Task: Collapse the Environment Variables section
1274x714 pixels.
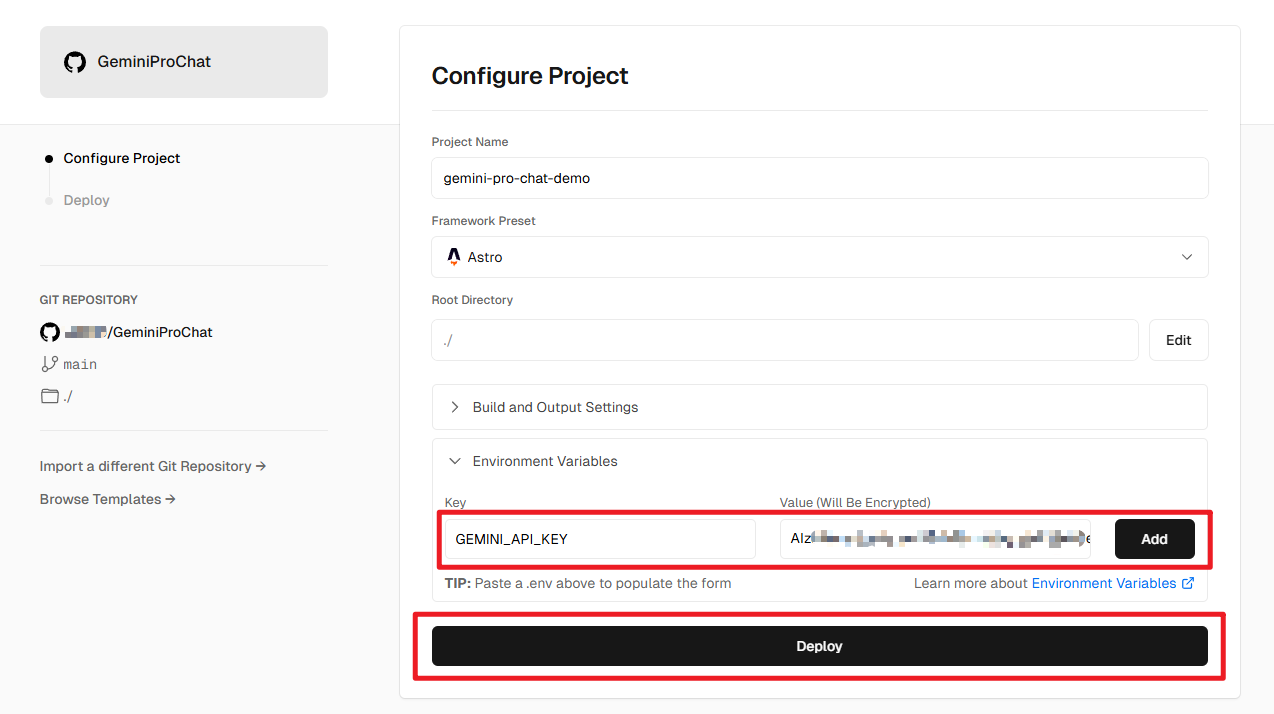Action: click(x=545, y=461)
